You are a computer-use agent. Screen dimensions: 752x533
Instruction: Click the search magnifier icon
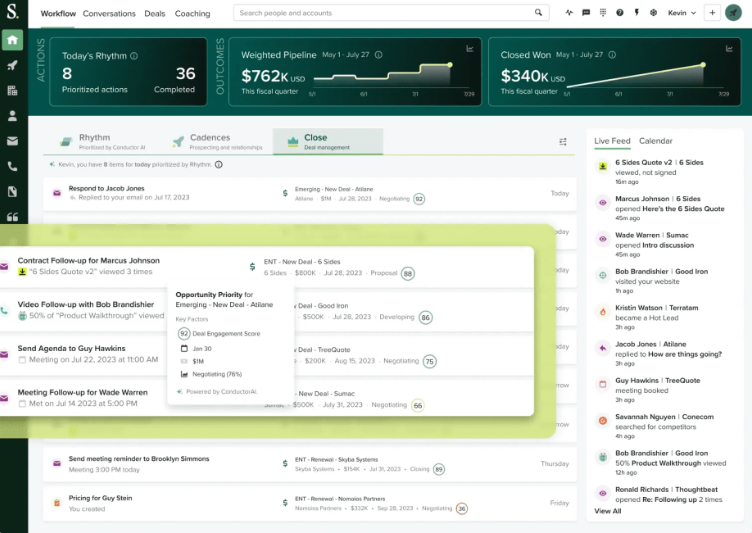click(x=538, y=13)
